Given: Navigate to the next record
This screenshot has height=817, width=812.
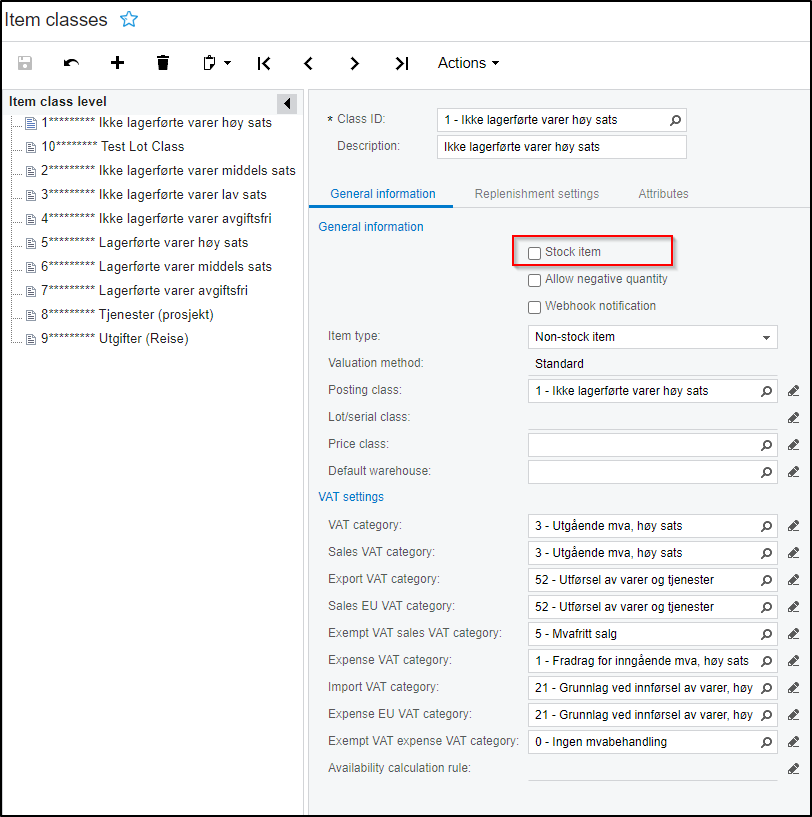Looking at the screenshot, I should 354,63.
